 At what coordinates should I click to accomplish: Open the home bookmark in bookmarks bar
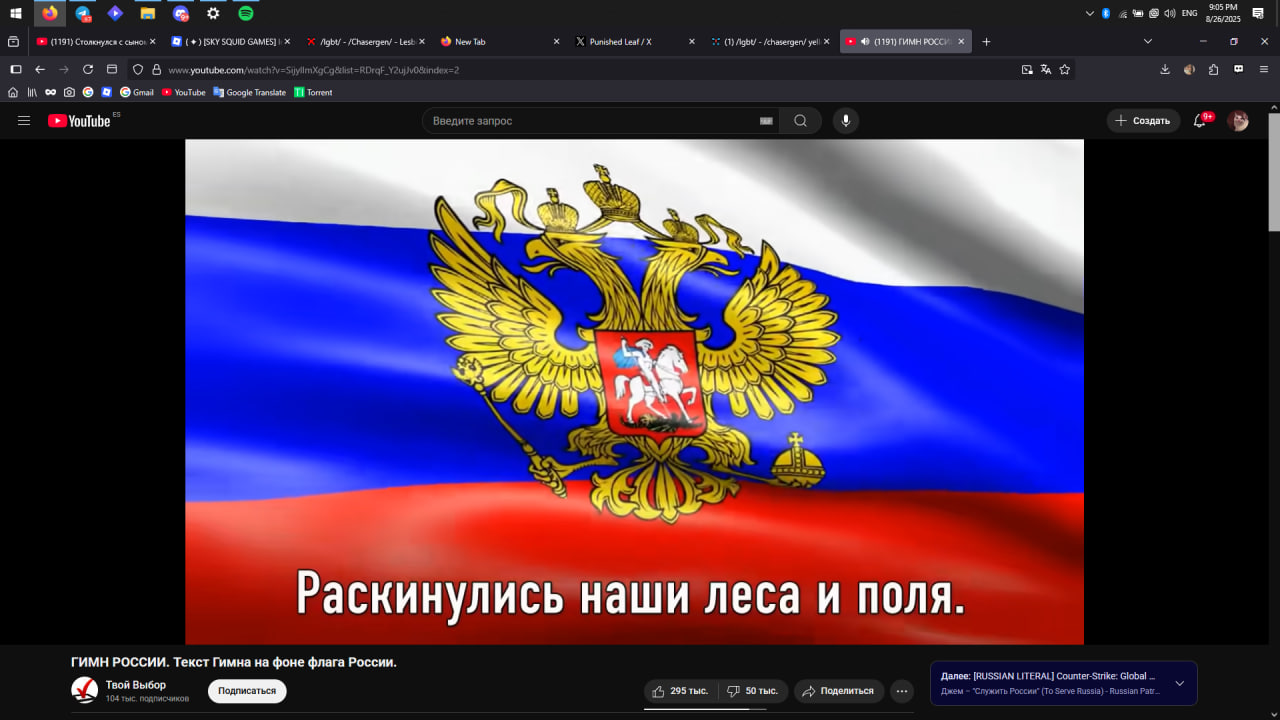pos(13,92)
